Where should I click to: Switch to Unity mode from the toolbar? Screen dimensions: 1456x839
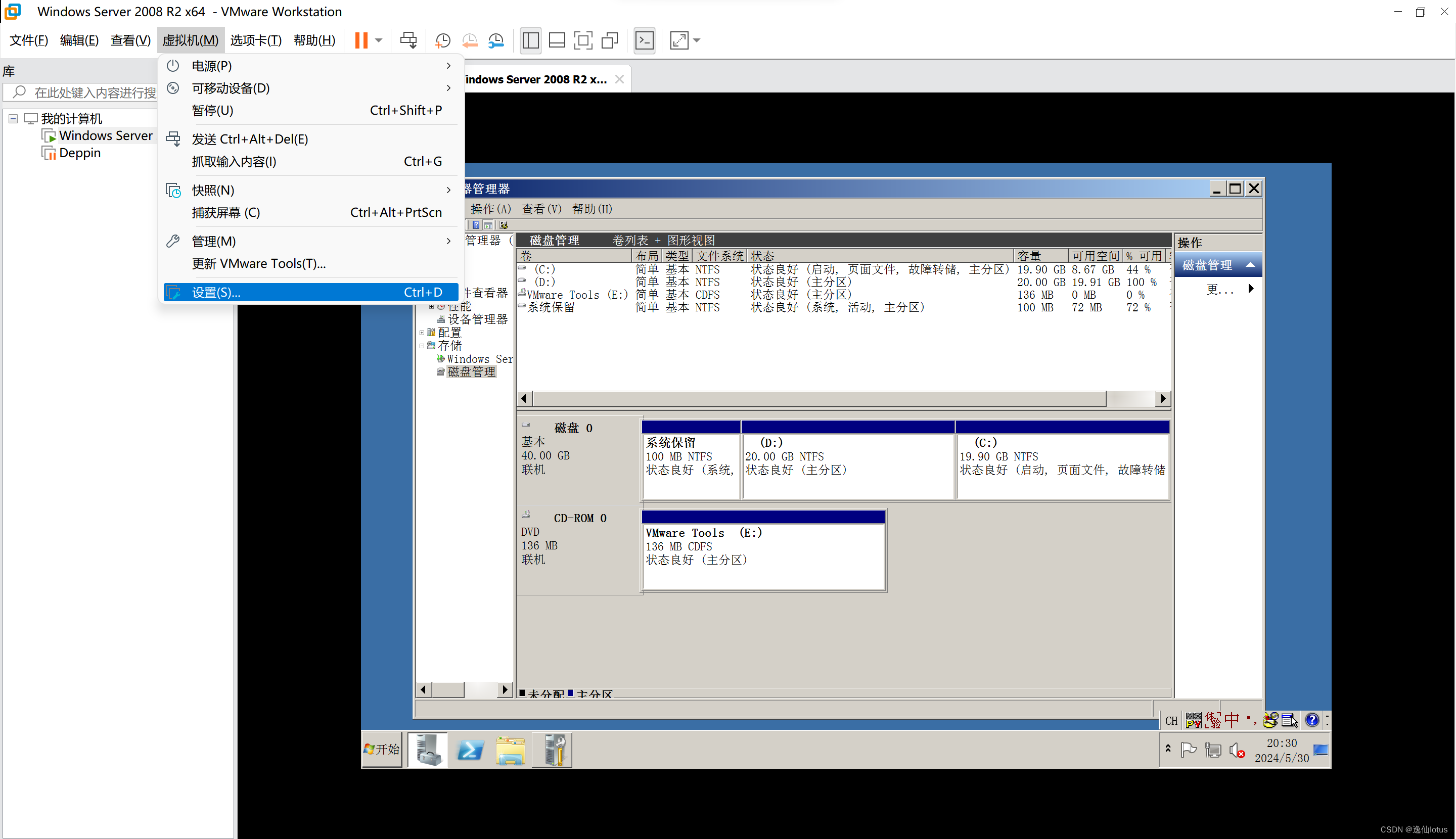point(610,40)
